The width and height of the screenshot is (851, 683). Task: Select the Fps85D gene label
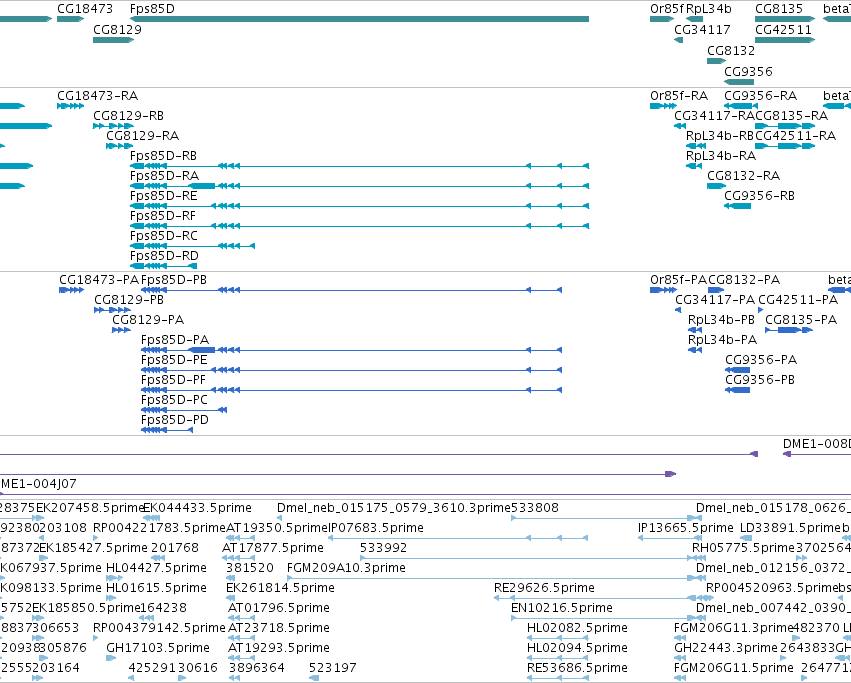[152, 9]
